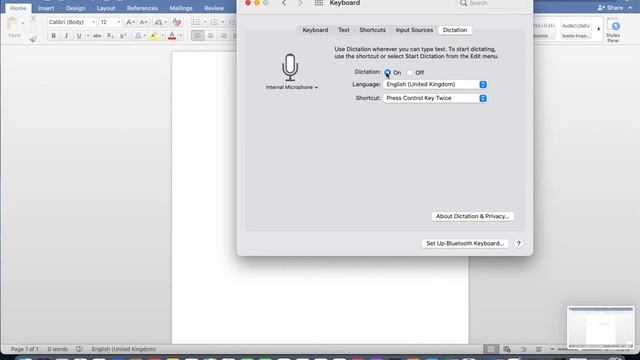
Task: Expand styles gallery arrow in Word
Action: click(599, 29)
